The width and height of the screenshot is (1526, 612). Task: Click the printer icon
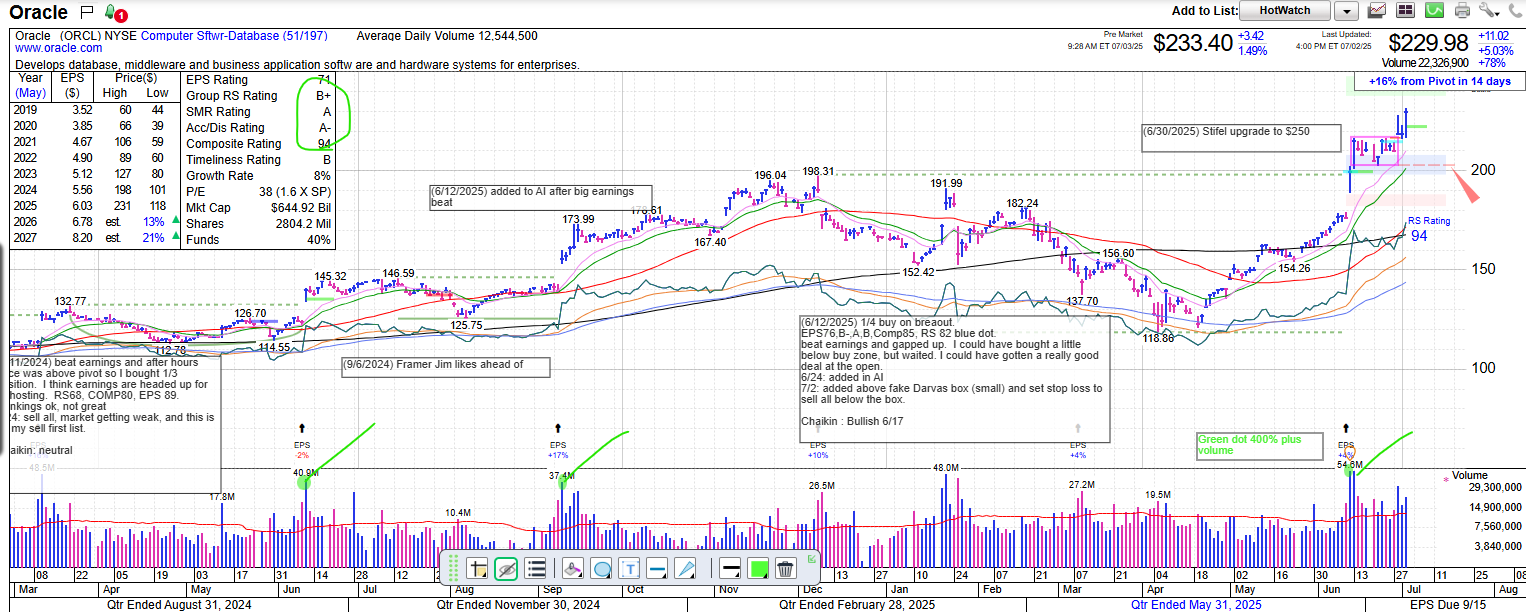coord(1463,11)
